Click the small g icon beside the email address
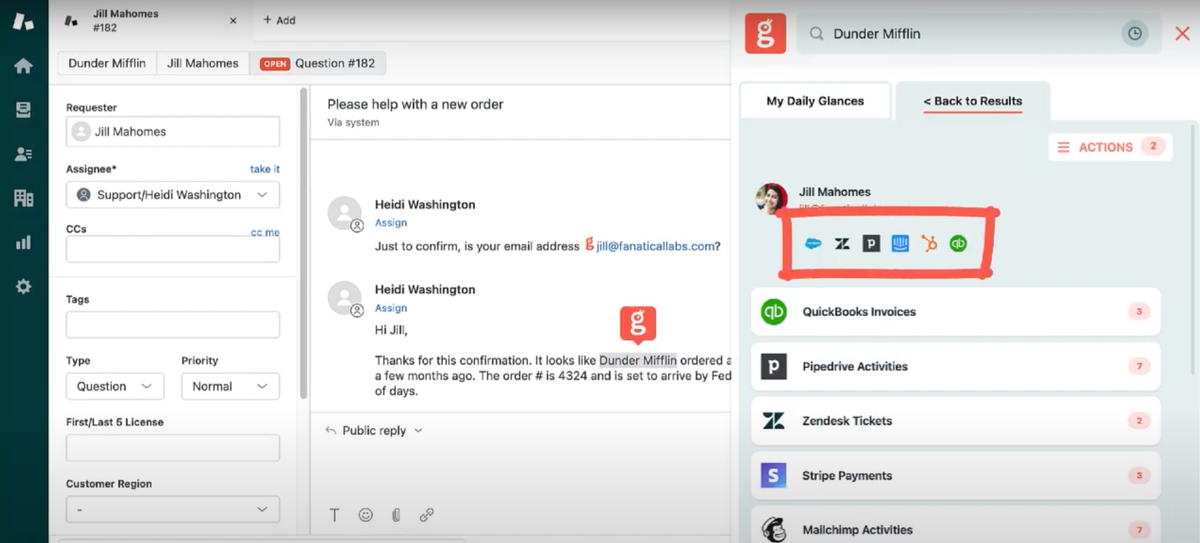The image size is (1200, 543). point(589,244)
